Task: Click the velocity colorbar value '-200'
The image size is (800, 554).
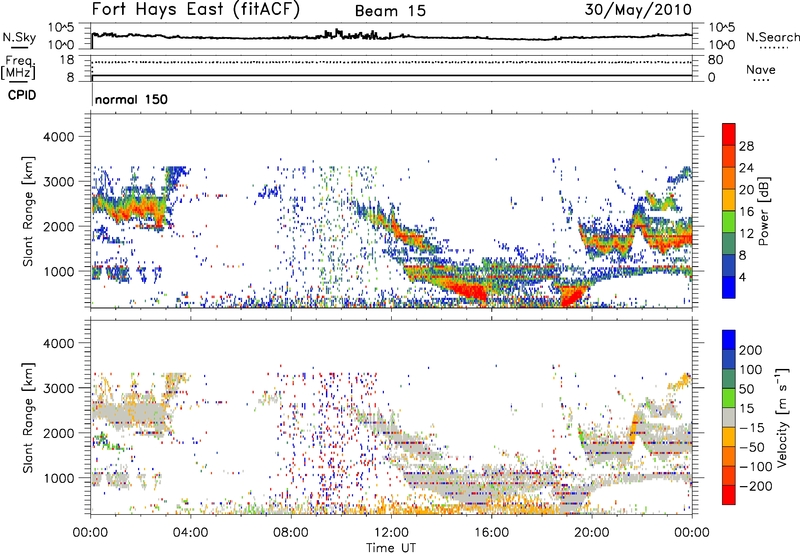Action: tap(756, 486)
